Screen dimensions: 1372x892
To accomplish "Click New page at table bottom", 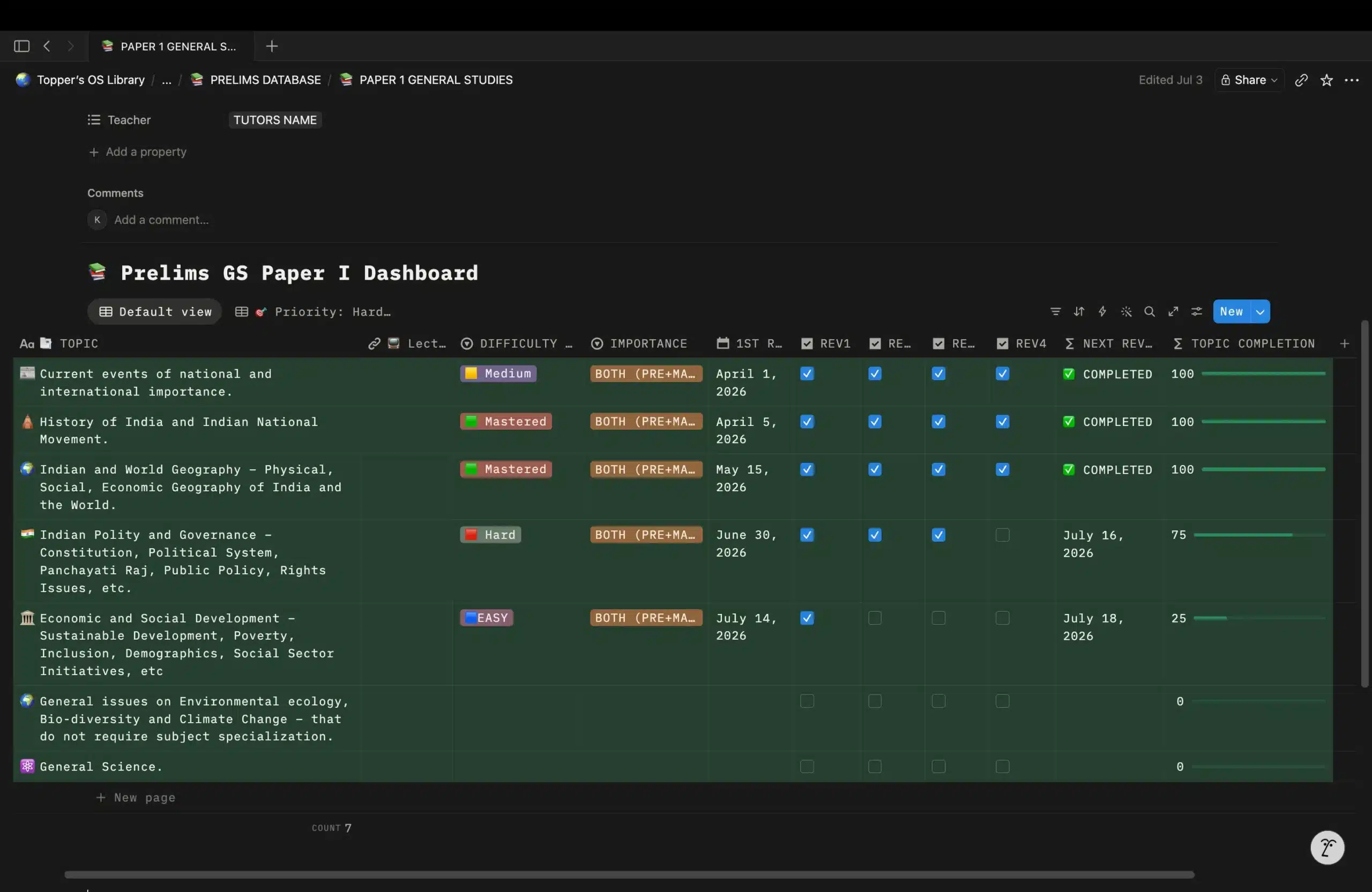I will tap(137, 798).
